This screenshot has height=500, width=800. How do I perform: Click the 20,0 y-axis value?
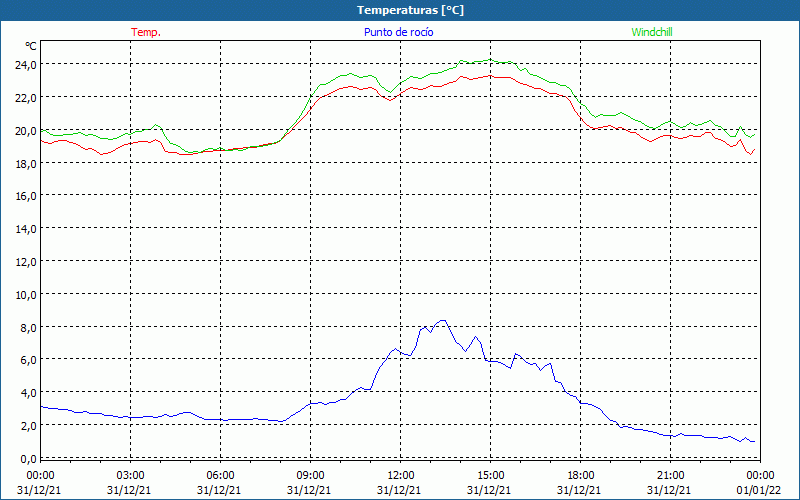[26, 131]
